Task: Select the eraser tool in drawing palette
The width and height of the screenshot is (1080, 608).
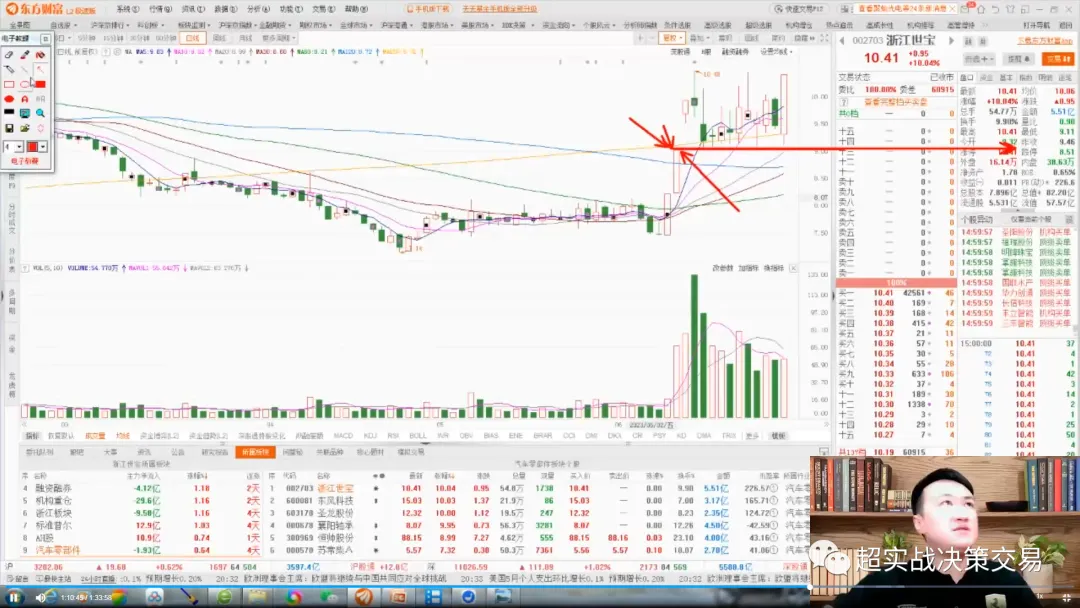Action: click(x=9, y=54)
